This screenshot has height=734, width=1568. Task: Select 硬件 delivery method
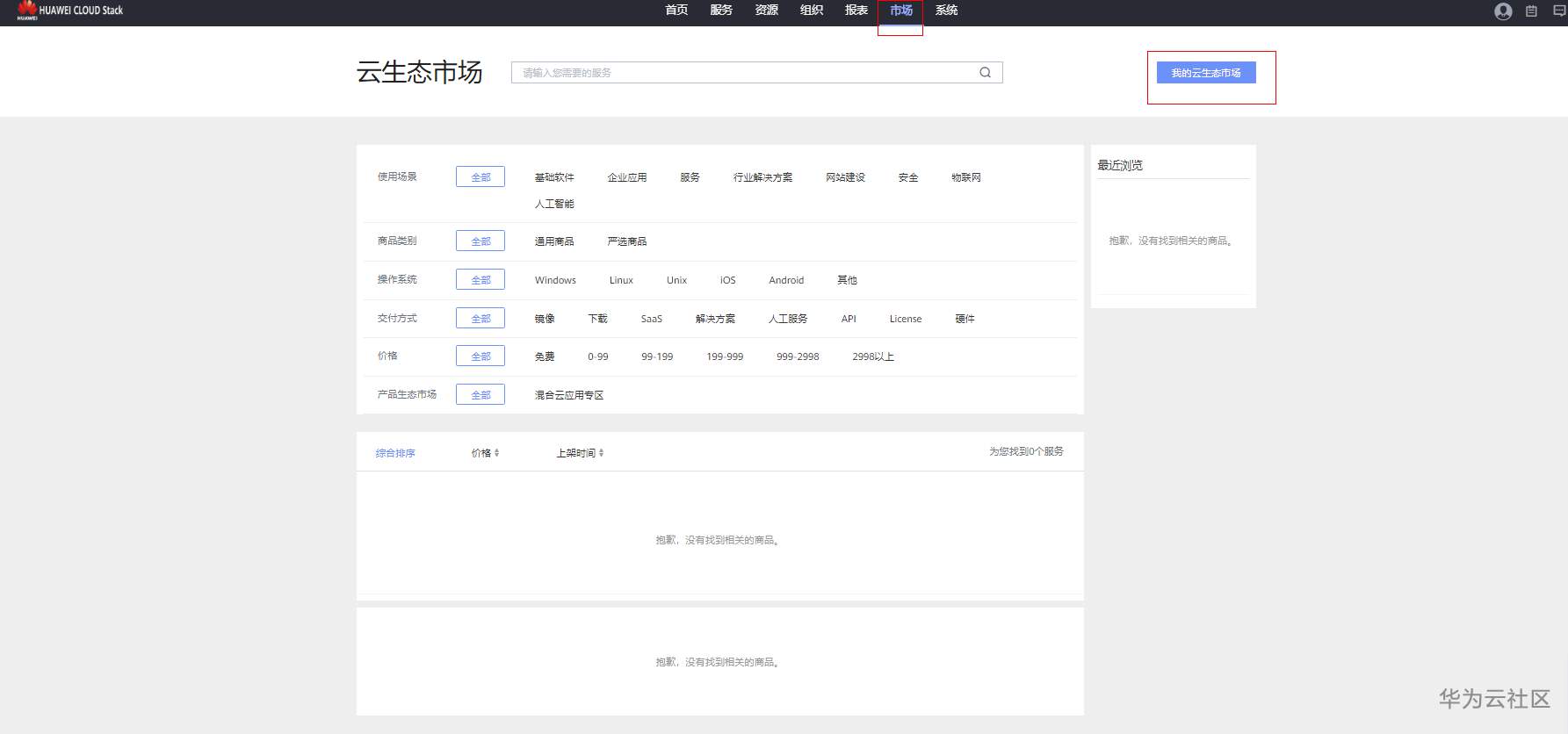[965, 319]
